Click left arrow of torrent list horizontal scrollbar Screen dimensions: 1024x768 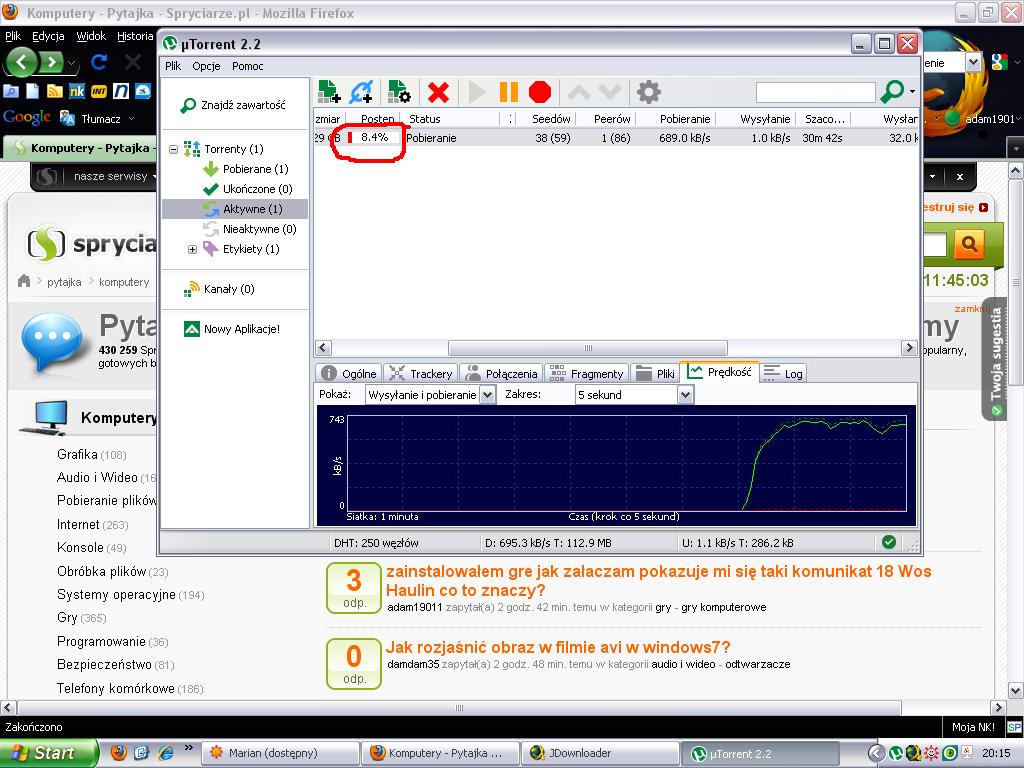tap(323, 347)
